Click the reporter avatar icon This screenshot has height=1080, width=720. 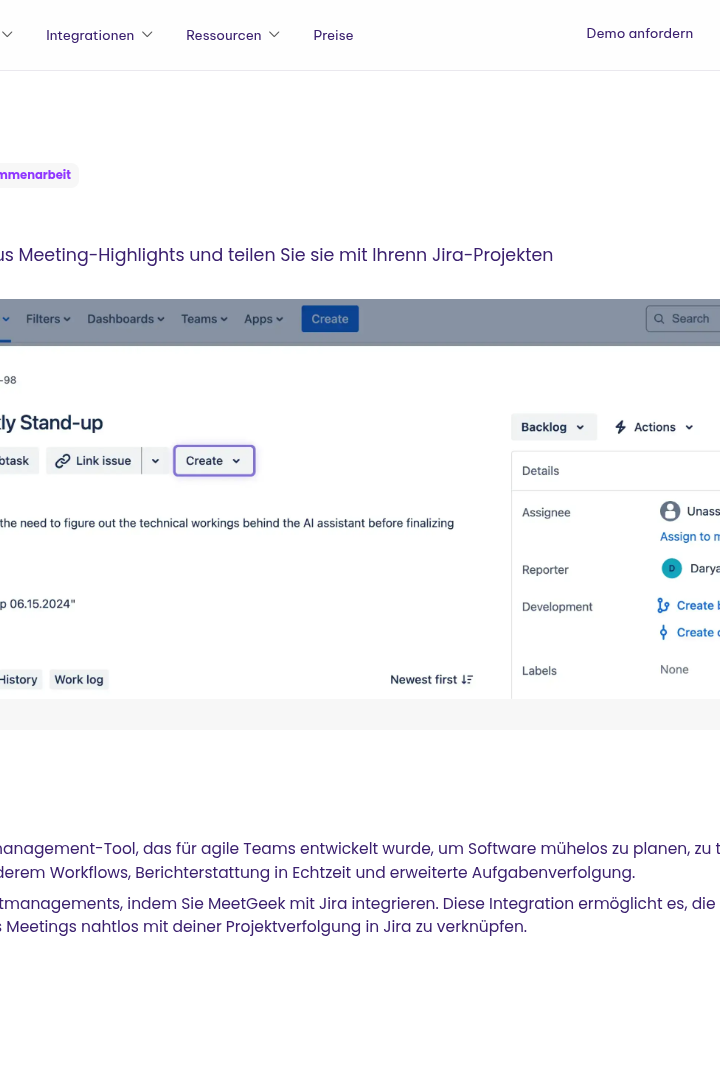click(x=672, y=568)
